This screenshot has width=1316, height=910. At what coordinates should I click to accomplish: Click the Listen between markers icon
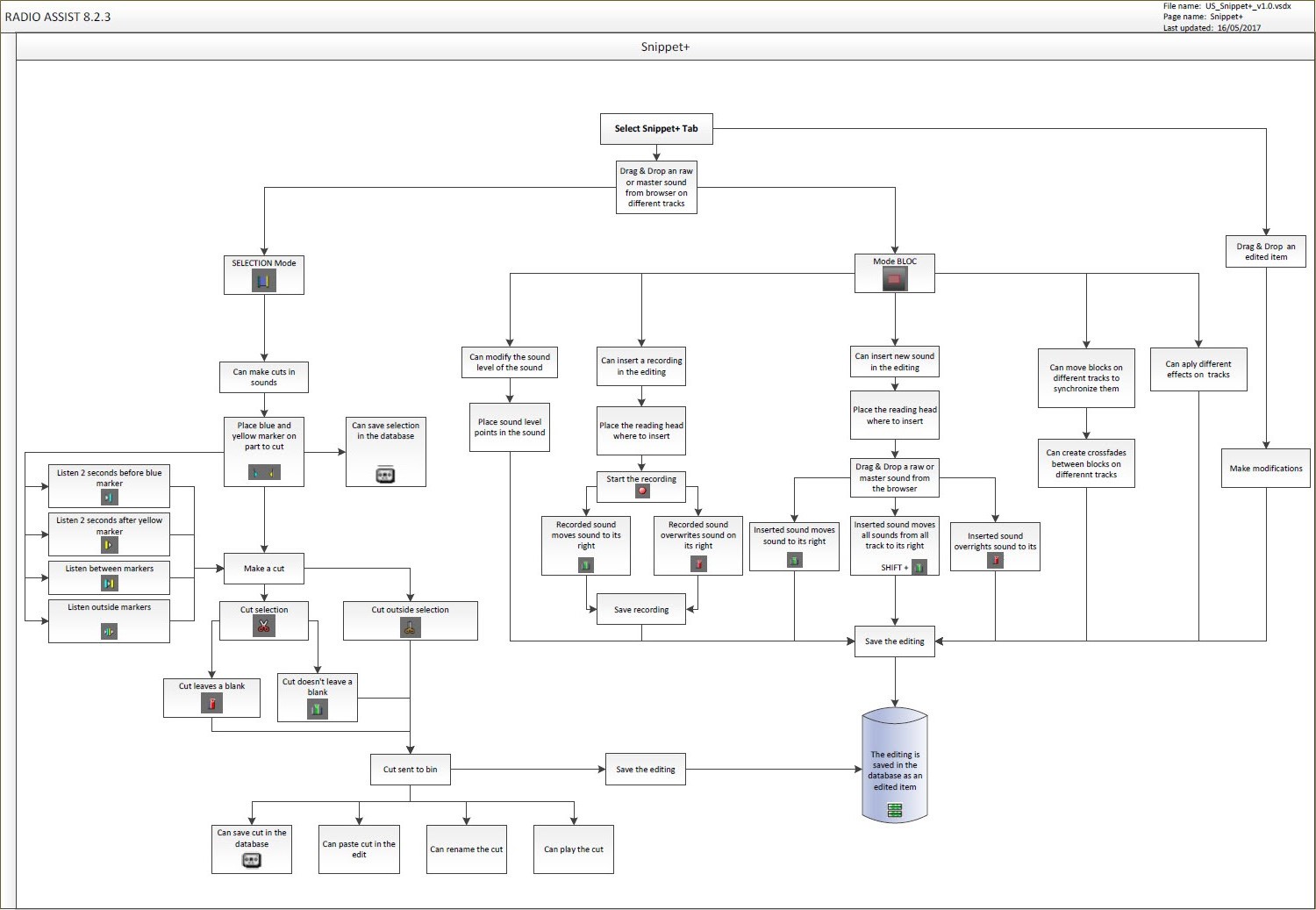[x=110, y=584]
